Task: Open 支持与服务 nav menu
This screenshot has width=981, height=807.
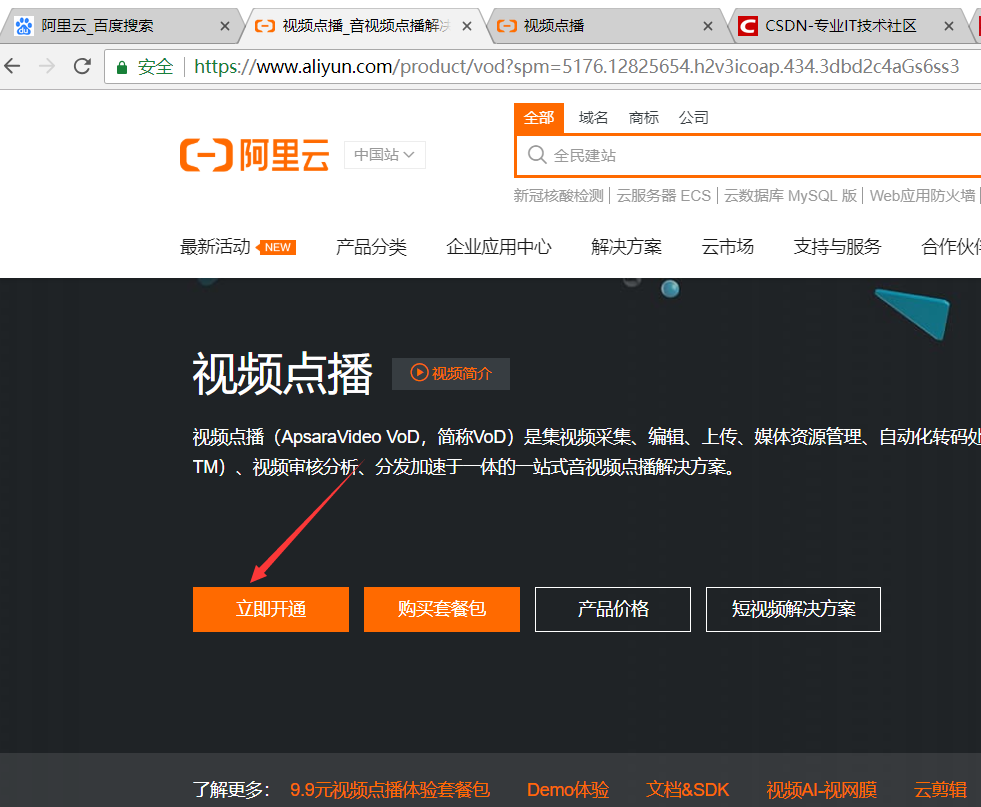Action: 837,246
